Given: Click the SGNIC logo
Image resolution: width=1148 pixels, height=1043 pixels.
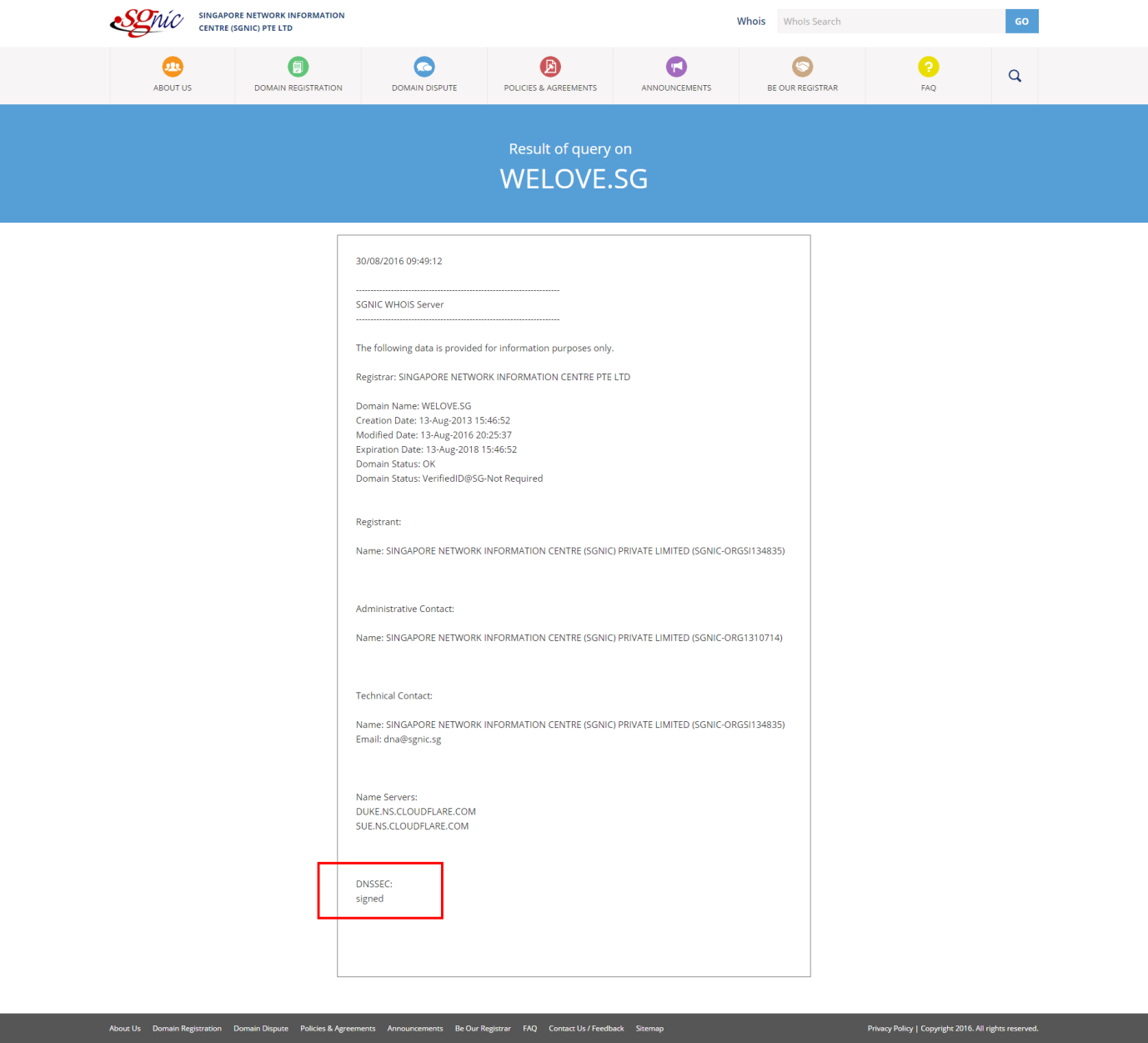Looking at the screenshot, I should point(147,22).
